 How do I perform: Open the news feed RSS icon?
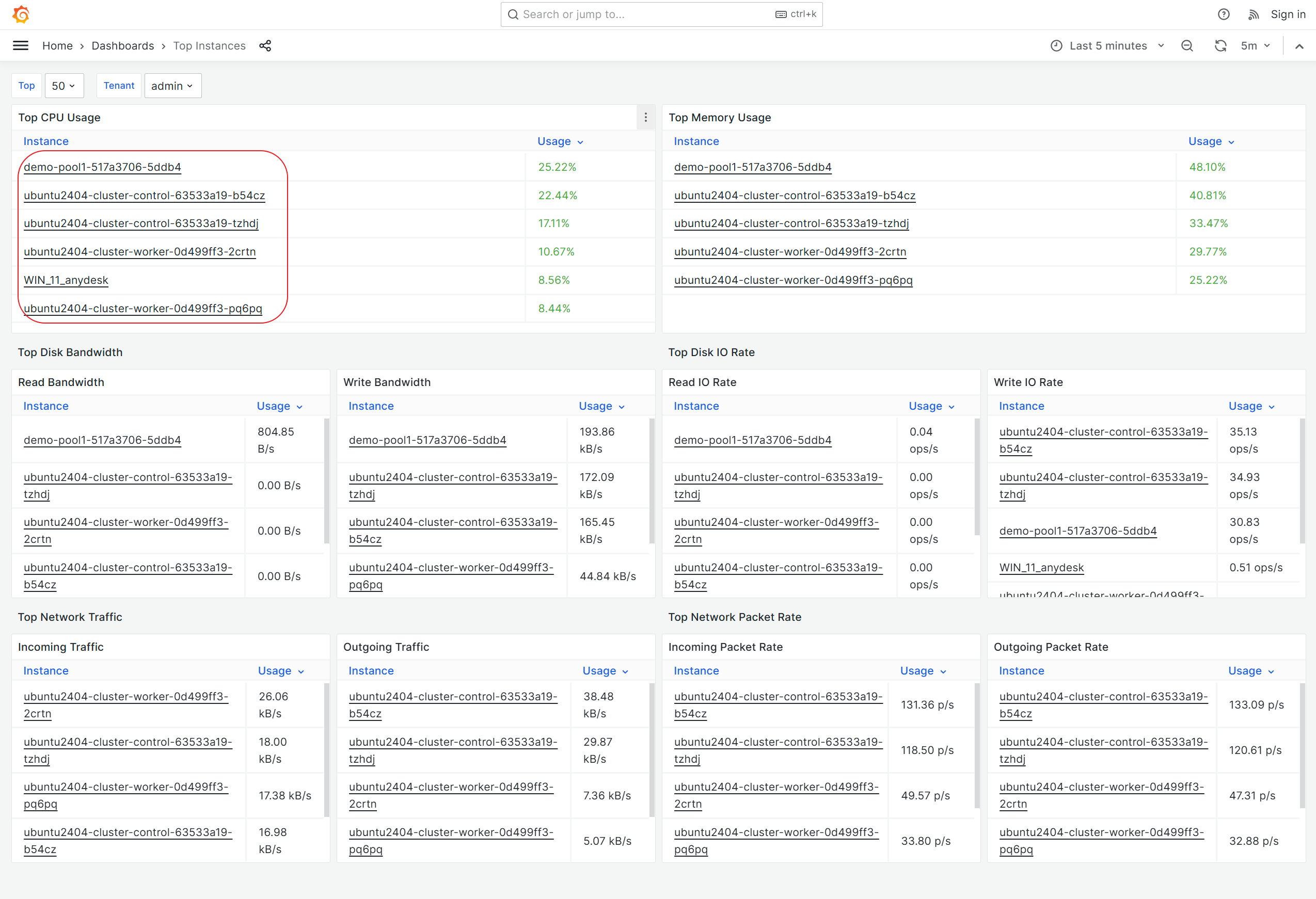[x=1253, y=15]
